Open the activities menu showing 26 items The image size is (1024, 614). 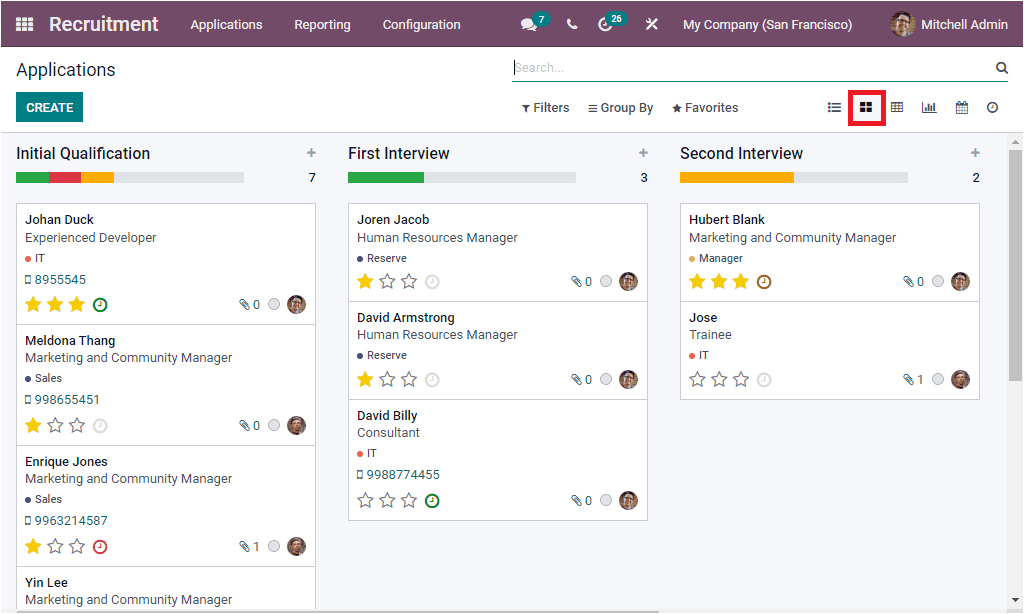608,23
